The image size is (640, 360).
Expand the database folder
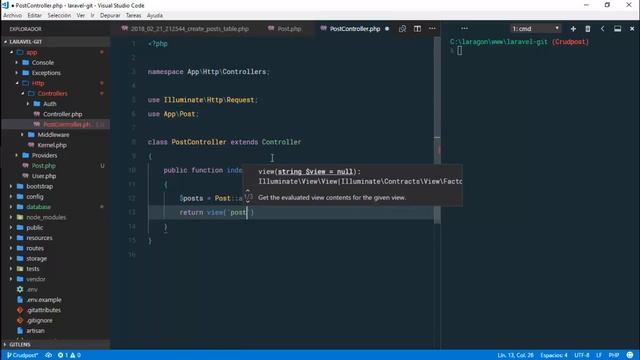tap(38, 207)
